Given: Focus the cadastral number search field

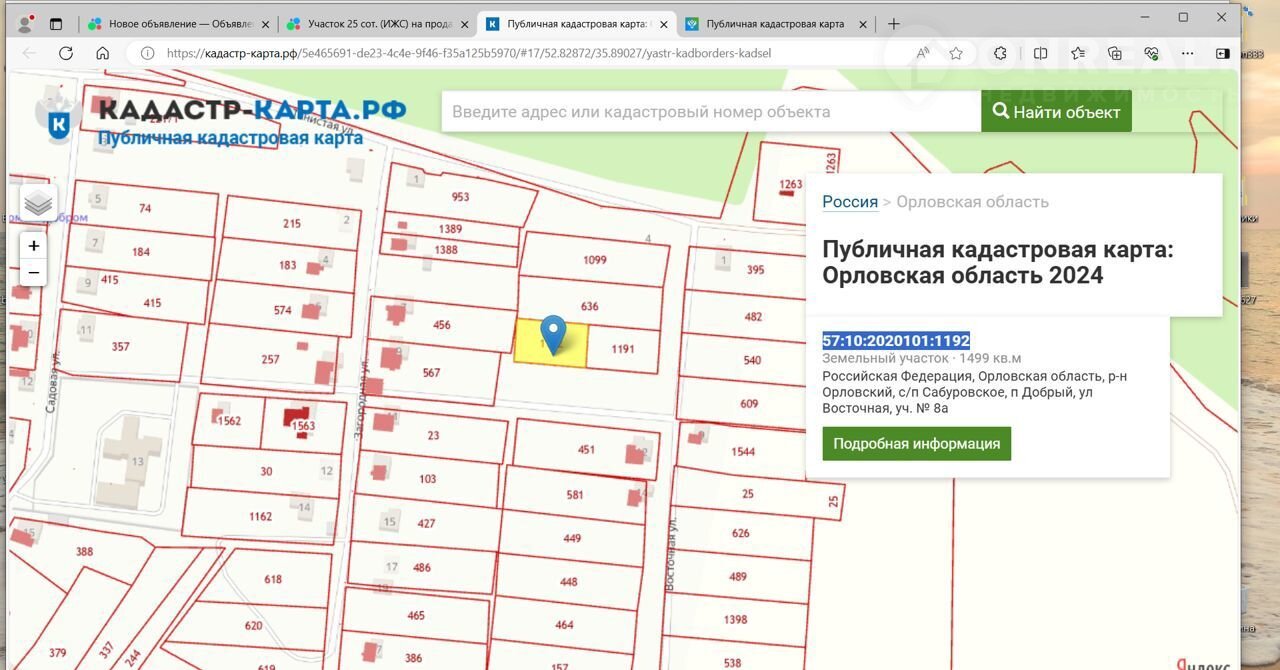Looking at the screenshot, I should click(x=710, y=112).
